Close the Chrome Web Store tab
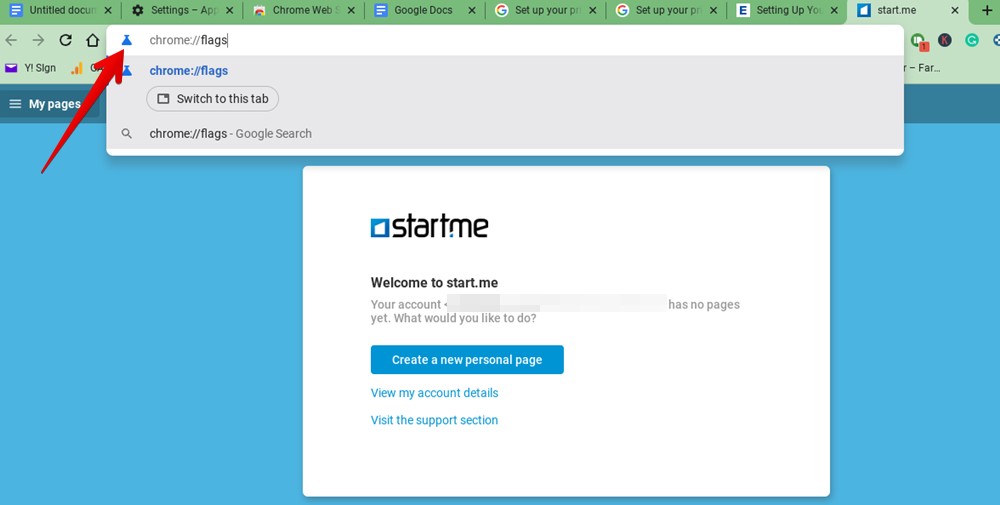The height and width of the screenshot is (505, 1000). pos(351,10)
